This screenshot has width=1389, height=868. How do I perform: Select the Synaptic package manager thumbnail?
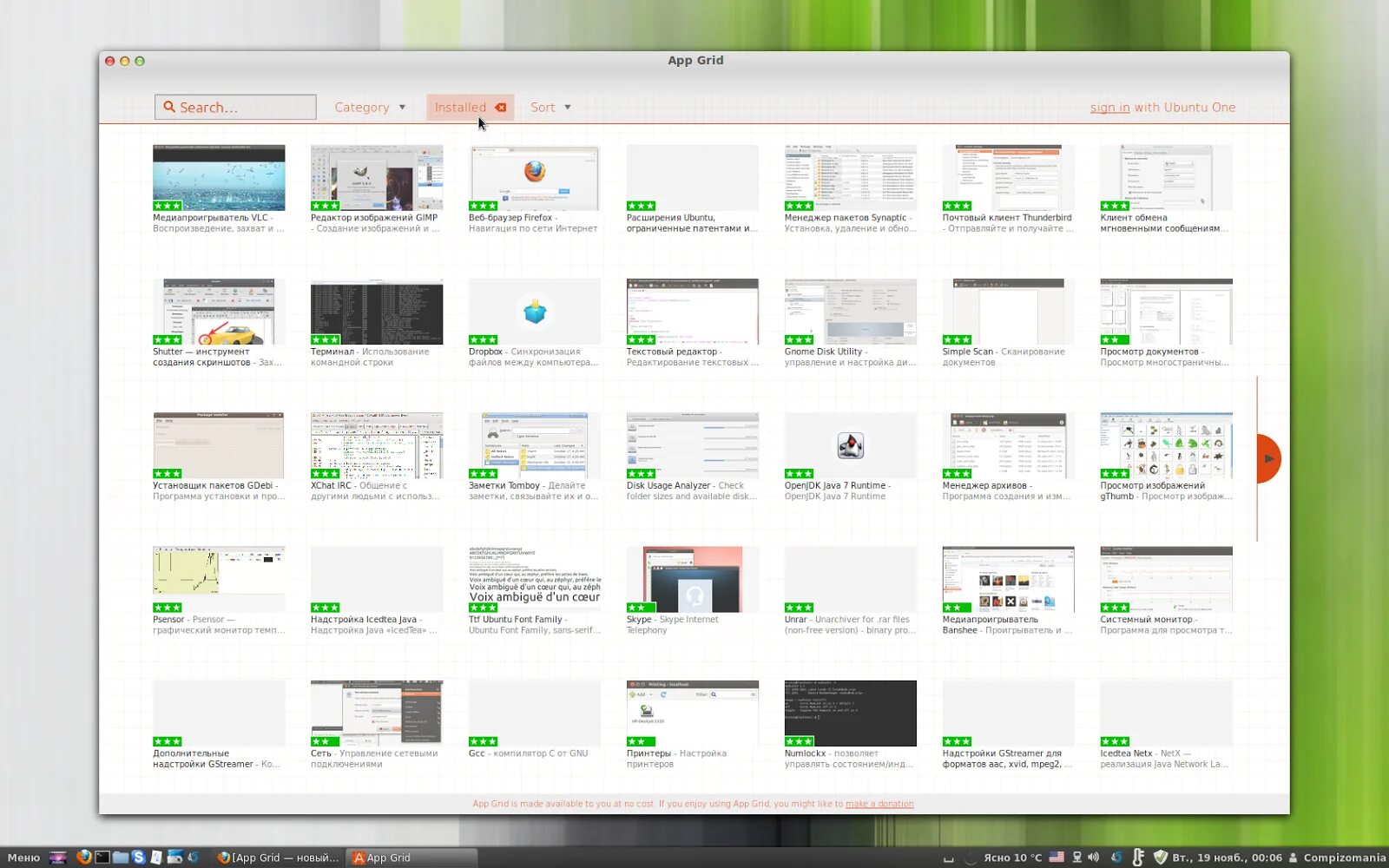click(x=851, y=178)
